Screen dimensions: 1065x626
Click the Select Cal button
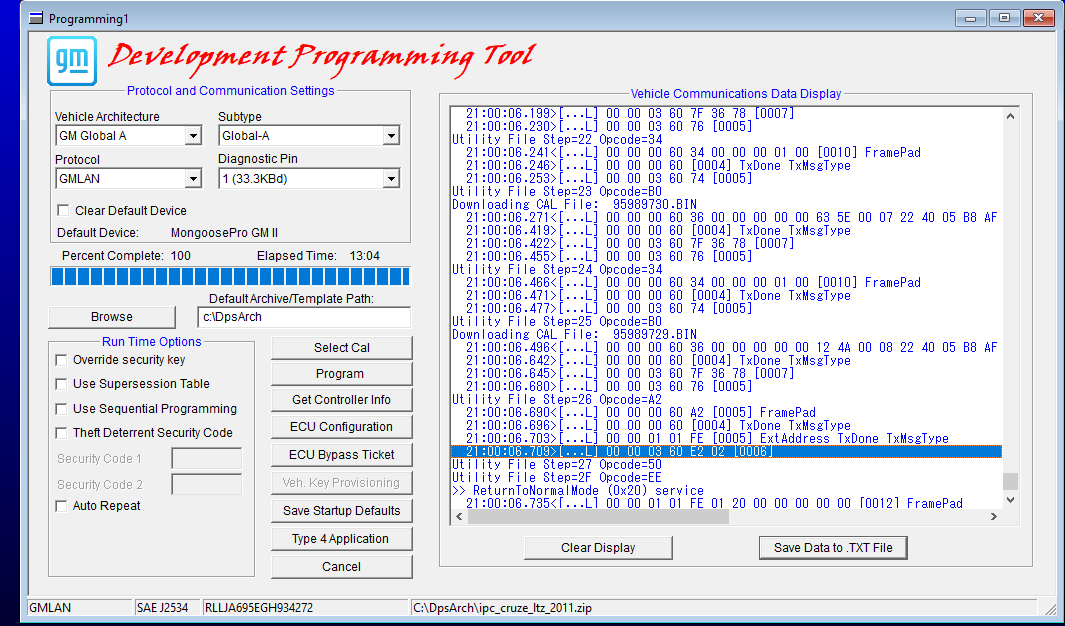tap(342, 348)
